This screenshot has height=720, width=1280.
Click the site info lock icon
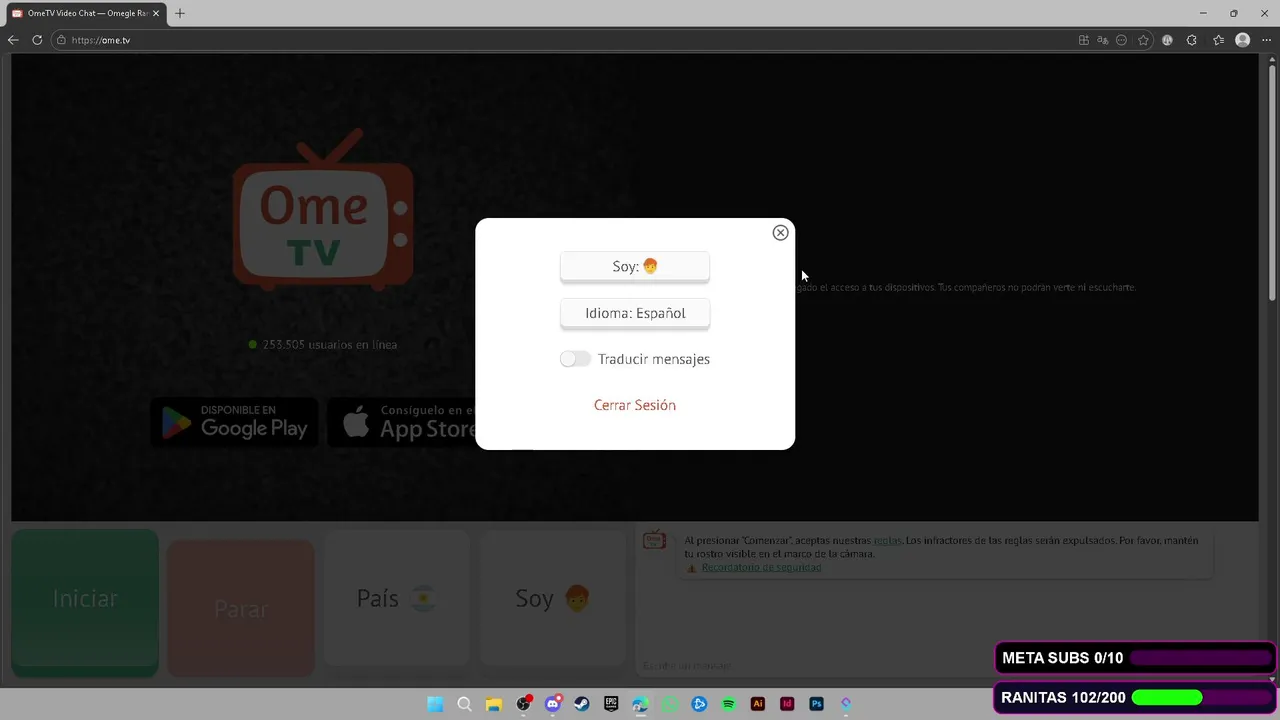click(x=61, y=40)
